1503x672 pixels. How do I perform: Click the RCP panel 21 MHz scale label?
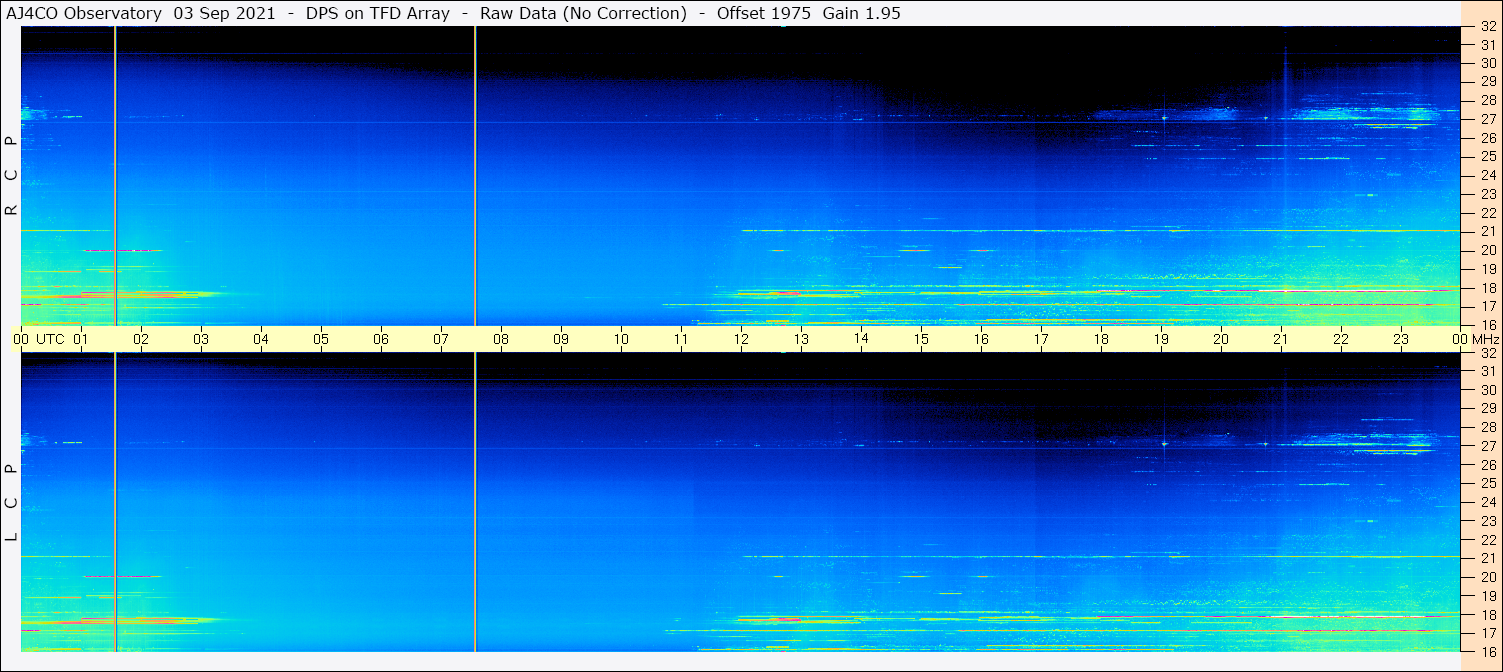coord(1488,231)
